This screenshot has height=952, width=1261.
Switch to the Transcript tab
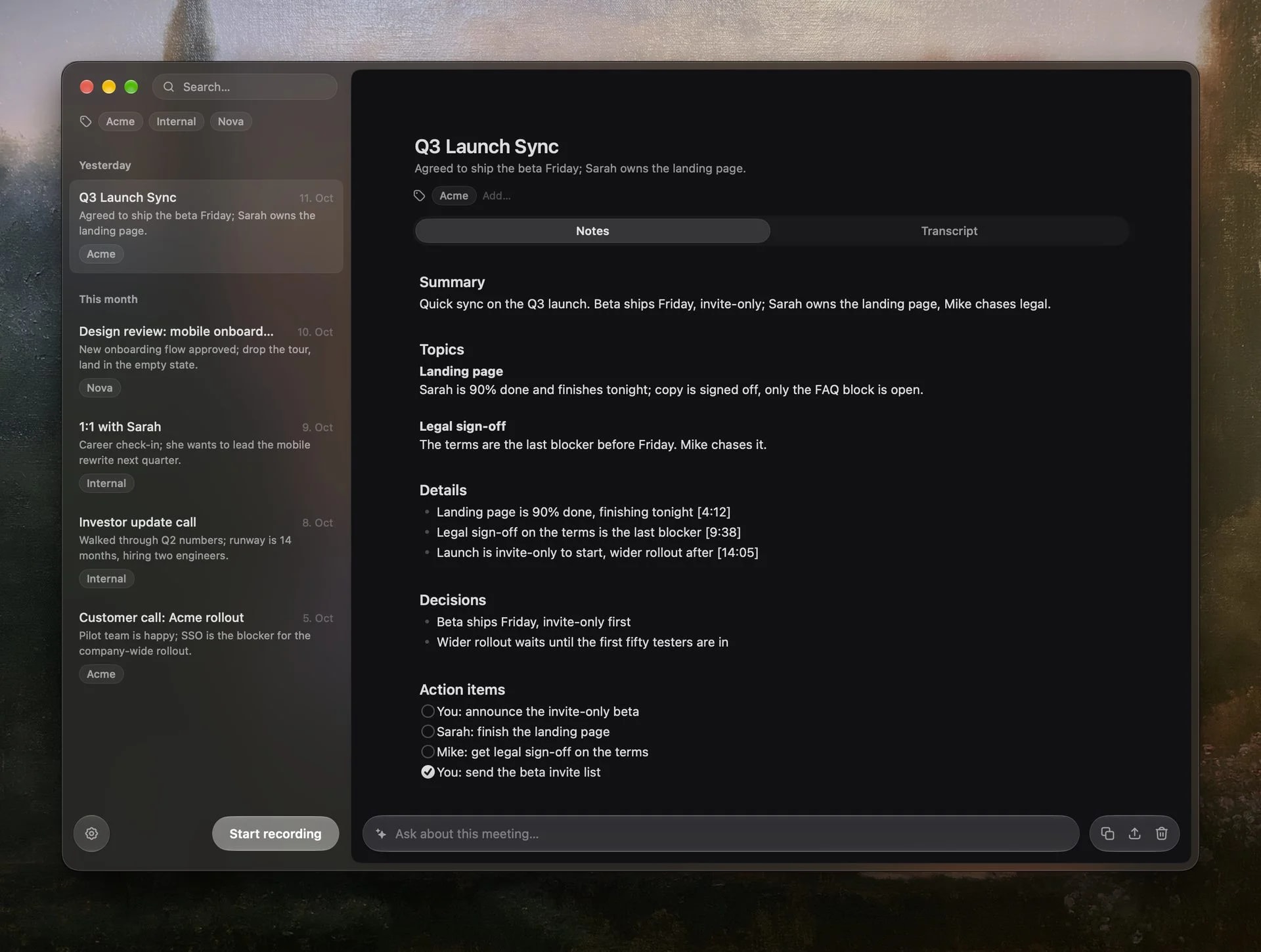[x=949, y=230]
